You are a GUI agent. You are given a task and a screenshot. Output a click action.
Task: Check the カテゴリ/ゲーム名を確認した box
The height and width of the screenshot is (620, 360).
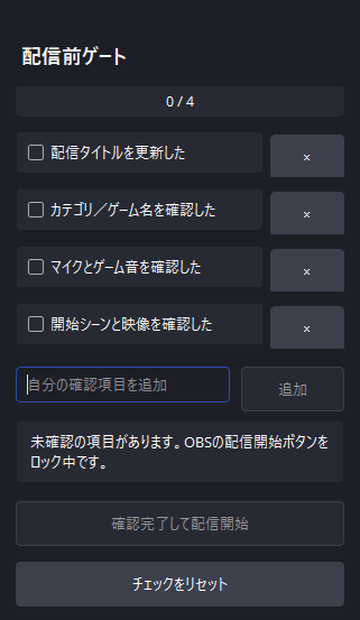(x=36, y=210)
